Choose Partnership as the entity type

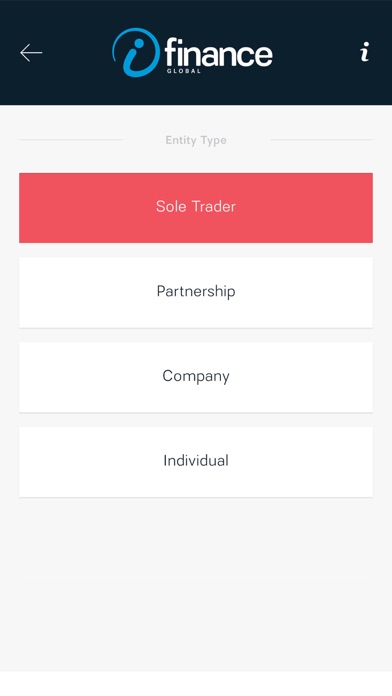pos(196,293)
